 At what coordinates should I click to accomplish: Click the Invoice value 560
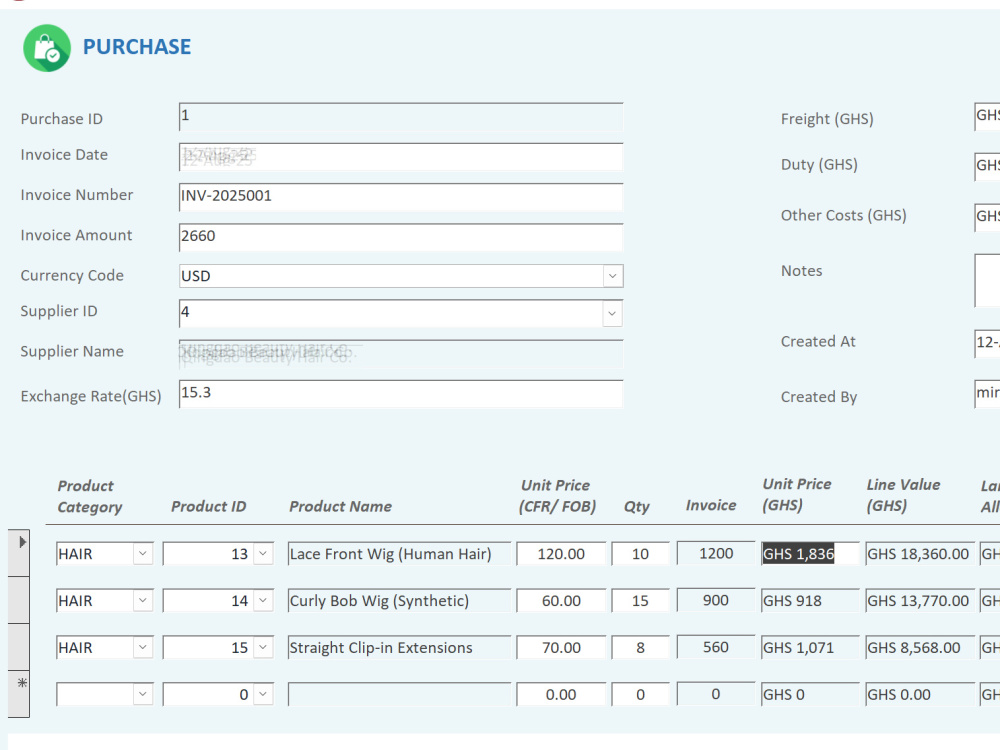click(716, 647)
